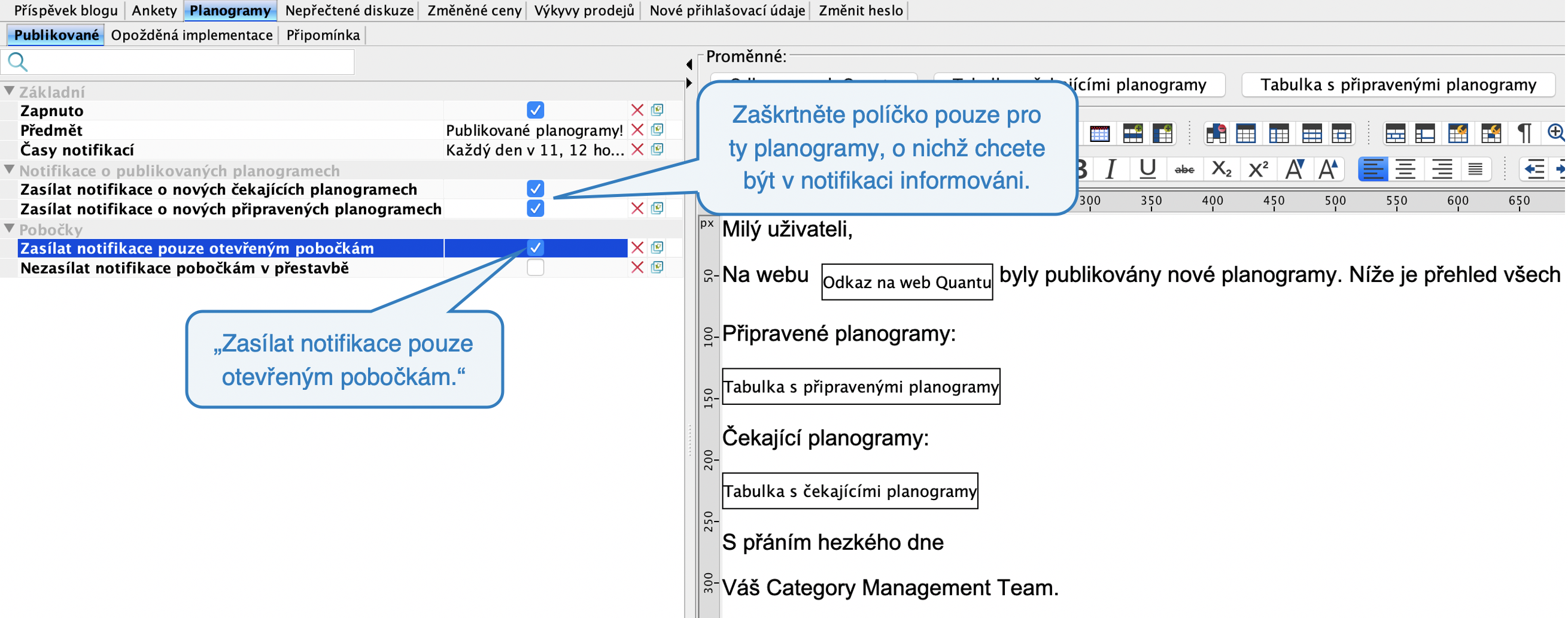Viewport: 1568px width, 618px height.
Task: Click copy icon in 'Nezasílat notifikace pobočkám v přestavbě' row
Action: tap(658, 267)
